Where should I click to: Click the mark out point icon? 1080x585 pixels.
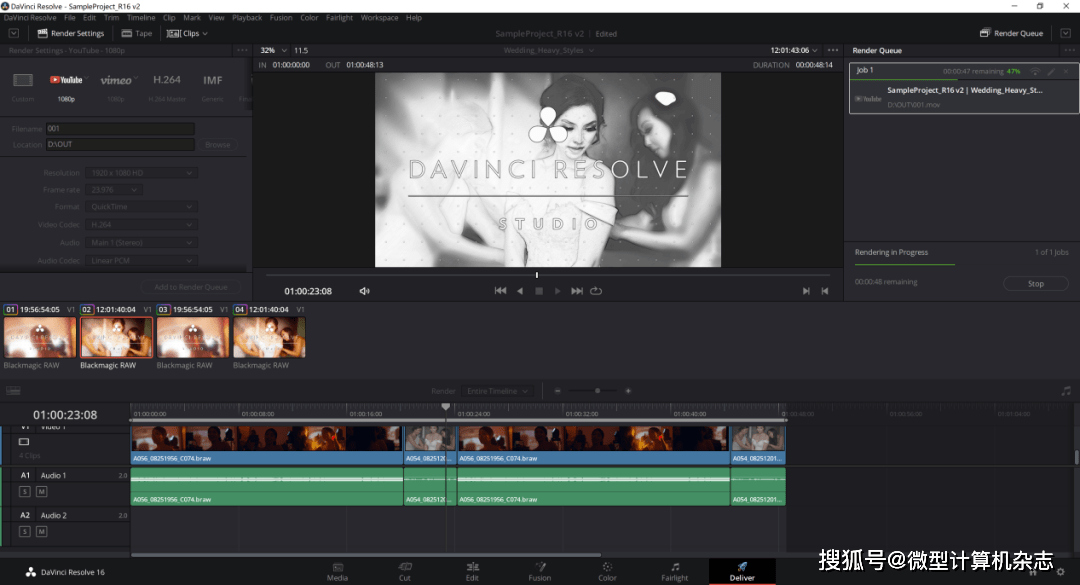824,291
